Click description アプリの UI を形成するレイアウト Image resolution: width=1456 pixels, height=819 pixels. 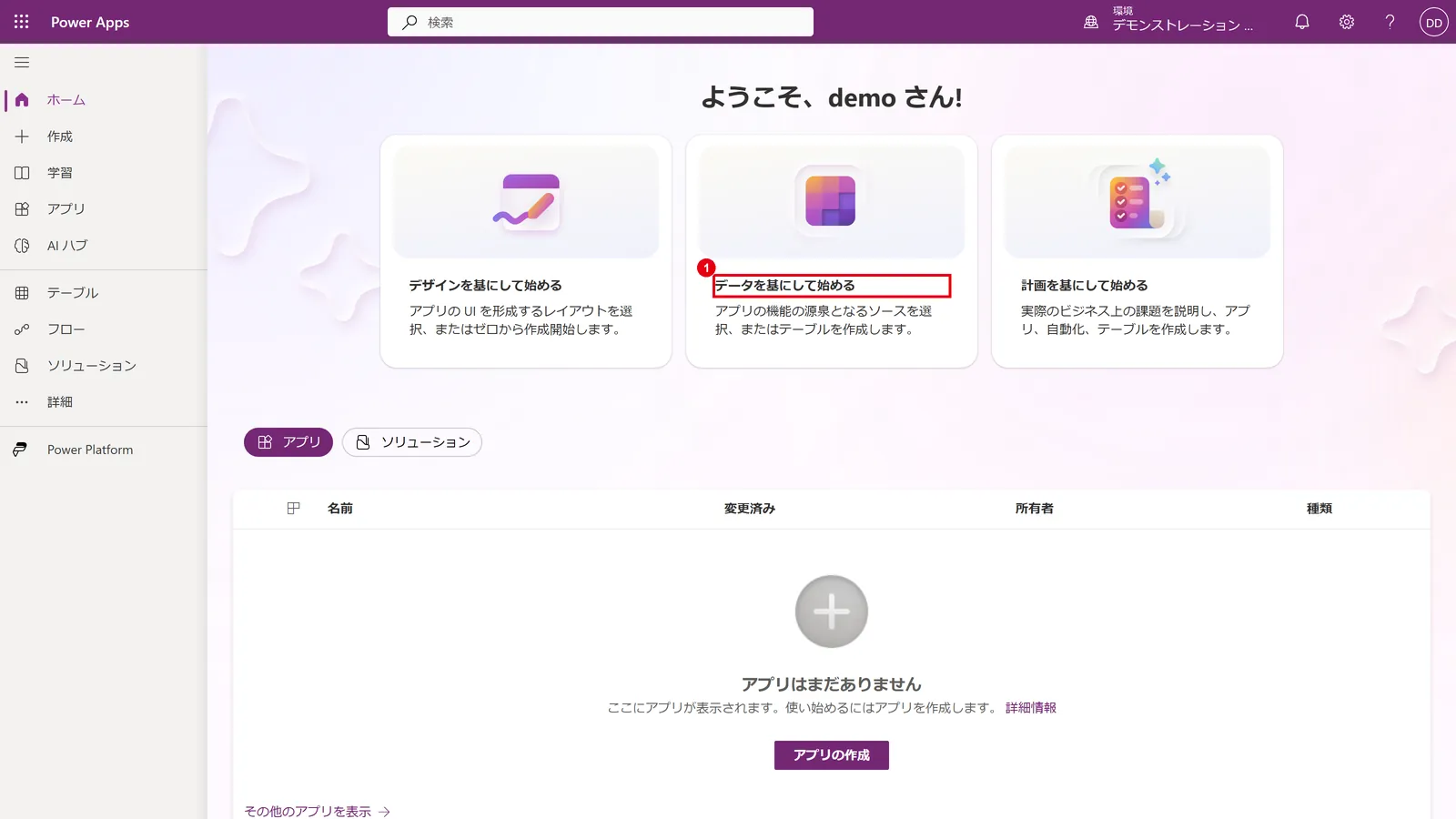521,320
